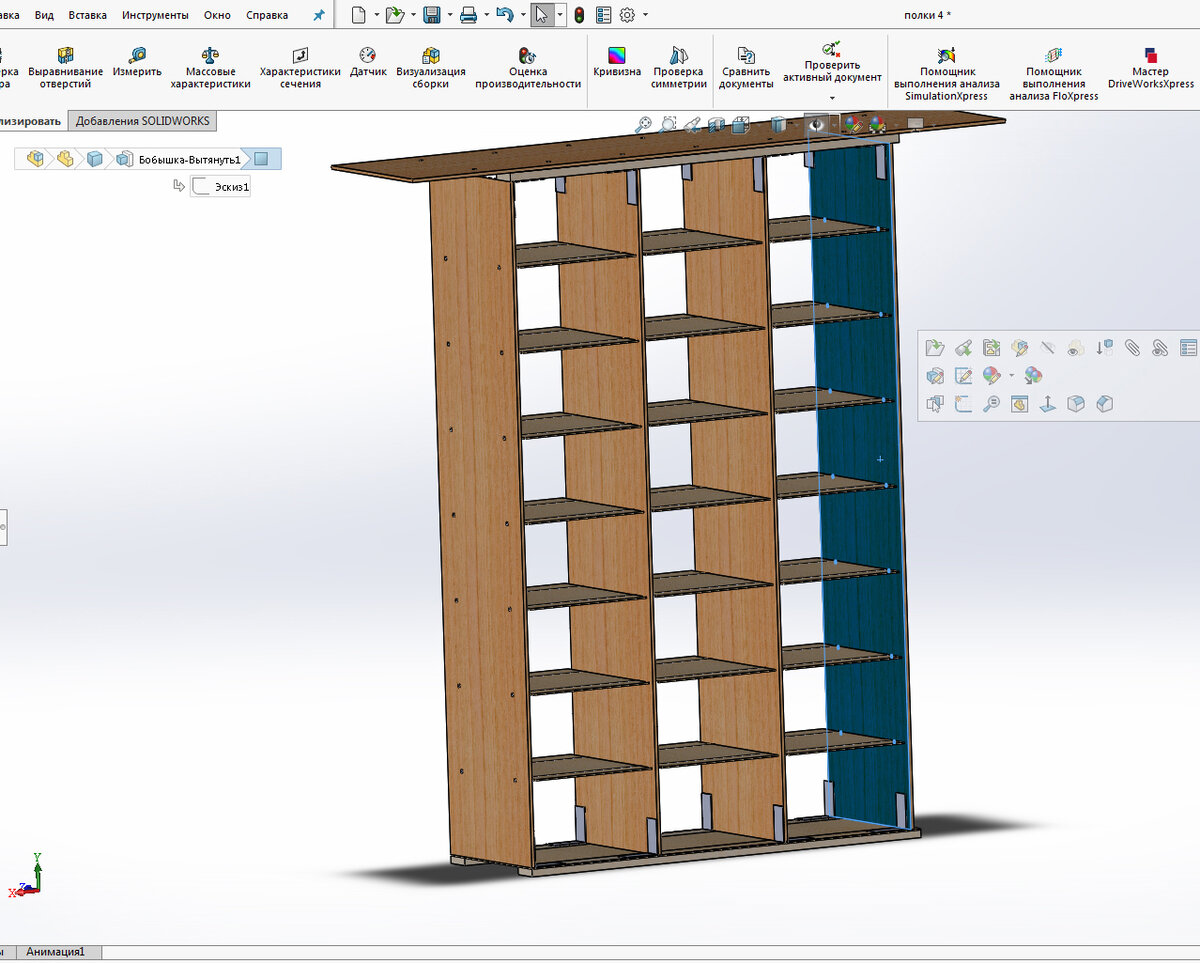Open the Справка menu
The height and width of the screenshot is (963, 1200).
267,15
